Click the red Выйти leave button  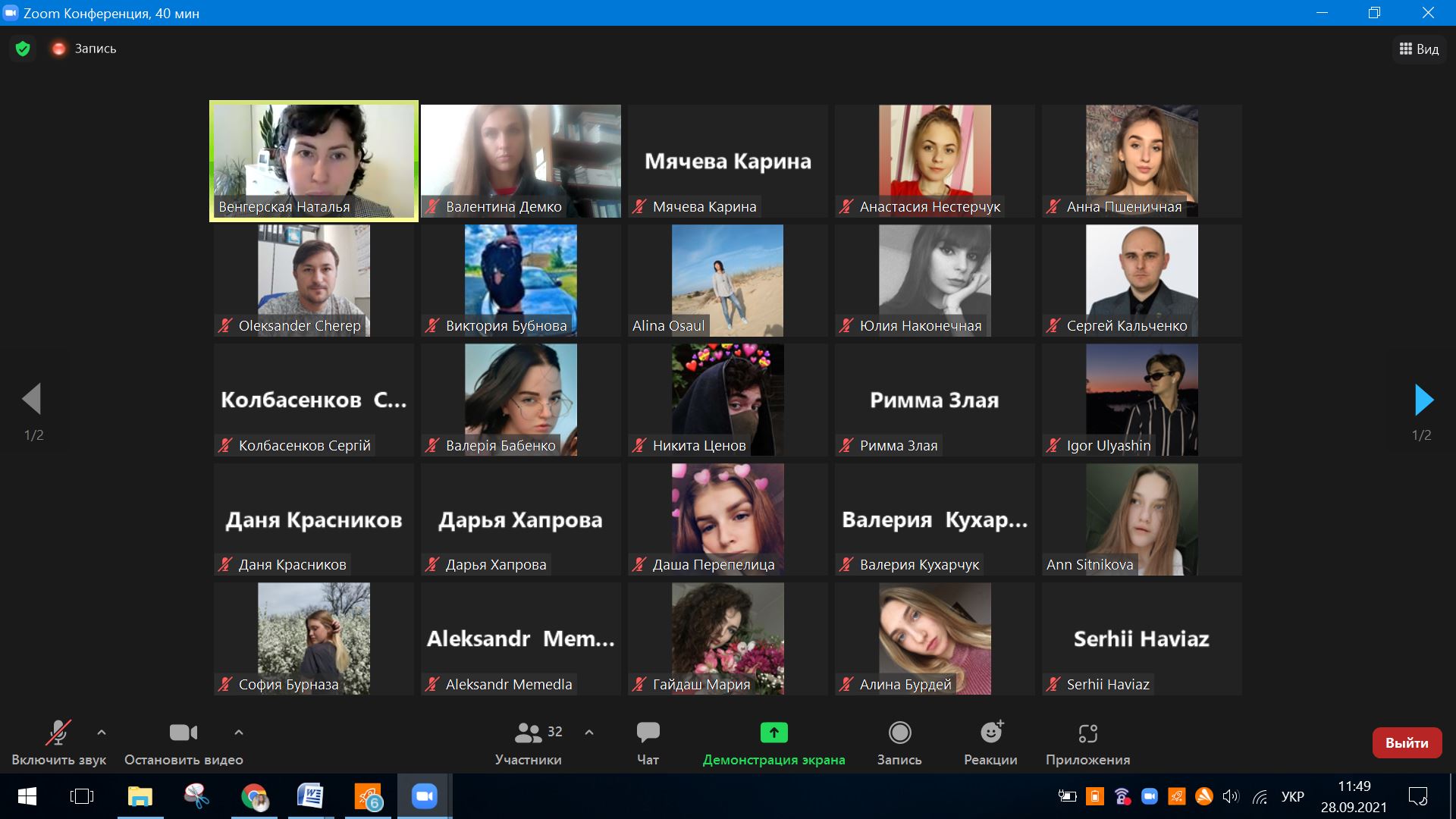point(1407,743)
